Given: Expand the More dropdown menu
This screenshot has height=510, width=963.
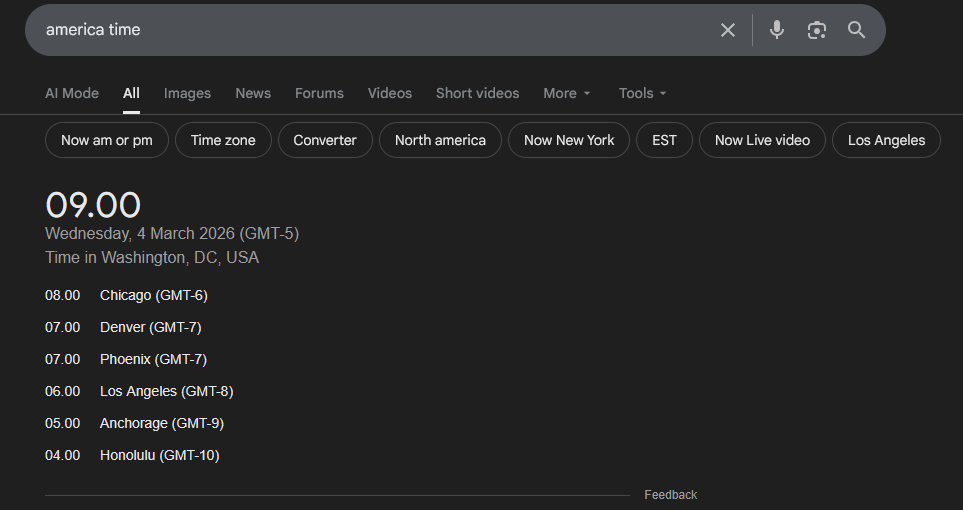Looking at the screenshot, I should 567,93.
